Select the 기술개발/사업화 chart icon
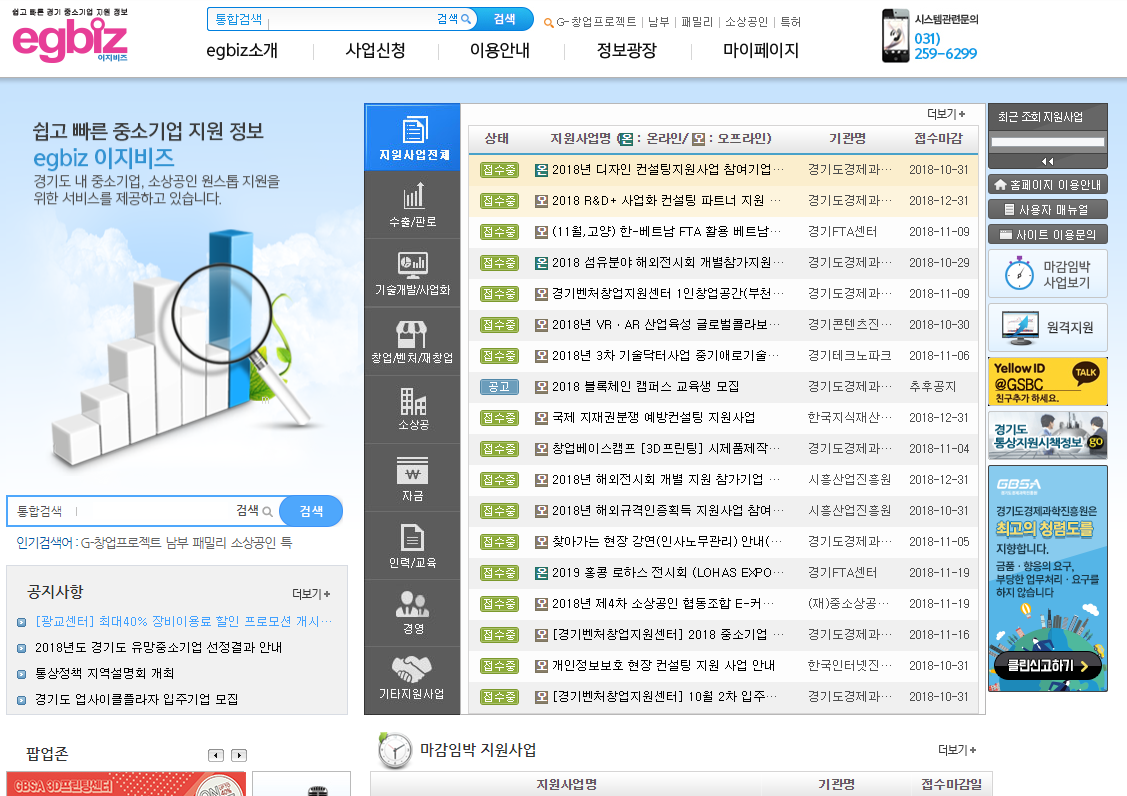 coord(412,269)
